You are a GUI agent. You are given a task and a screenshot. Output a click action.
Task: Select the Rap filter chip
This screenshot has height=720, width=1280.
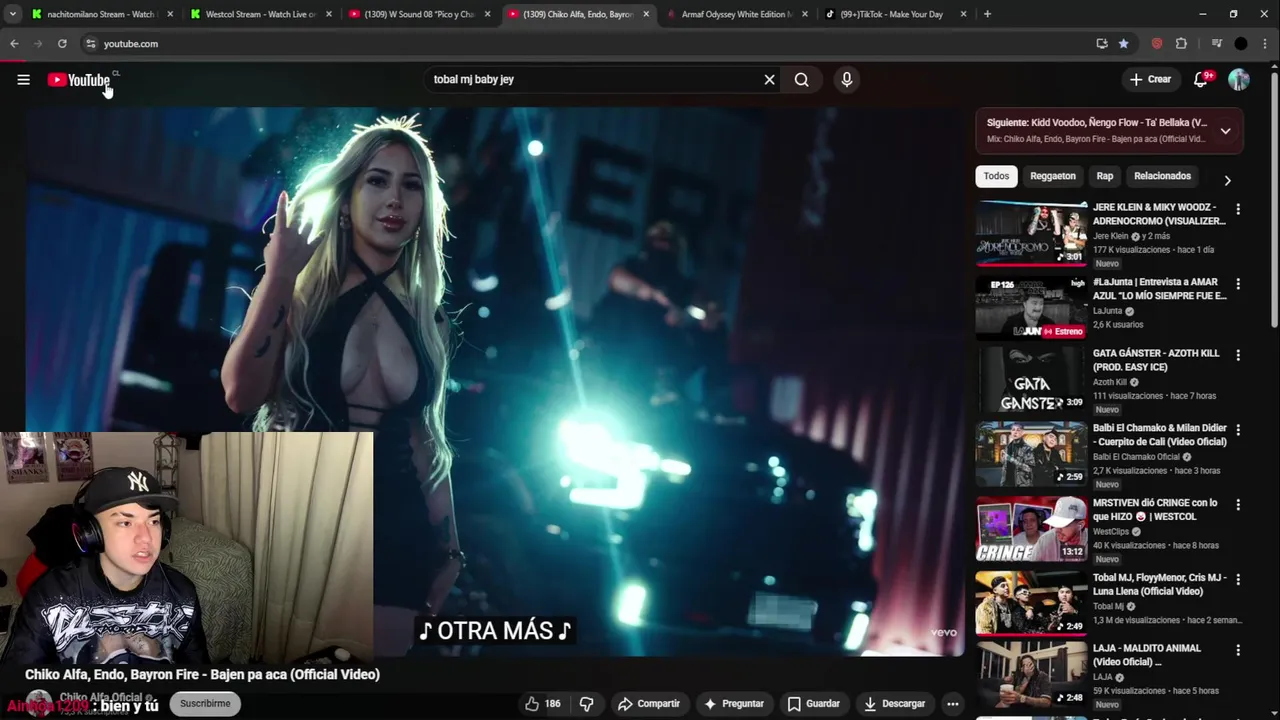coord(1105,176)
